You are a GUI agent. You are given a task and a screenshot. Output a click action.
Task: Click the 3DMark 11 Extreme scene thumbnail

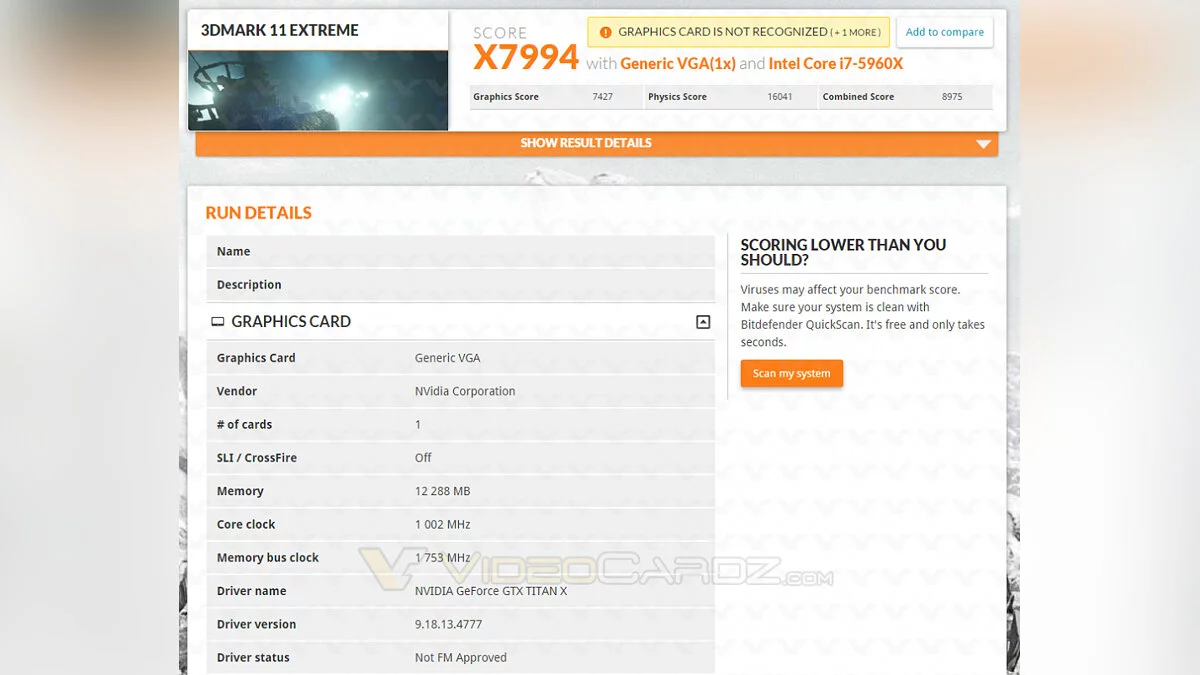click(x=318, y=90)
